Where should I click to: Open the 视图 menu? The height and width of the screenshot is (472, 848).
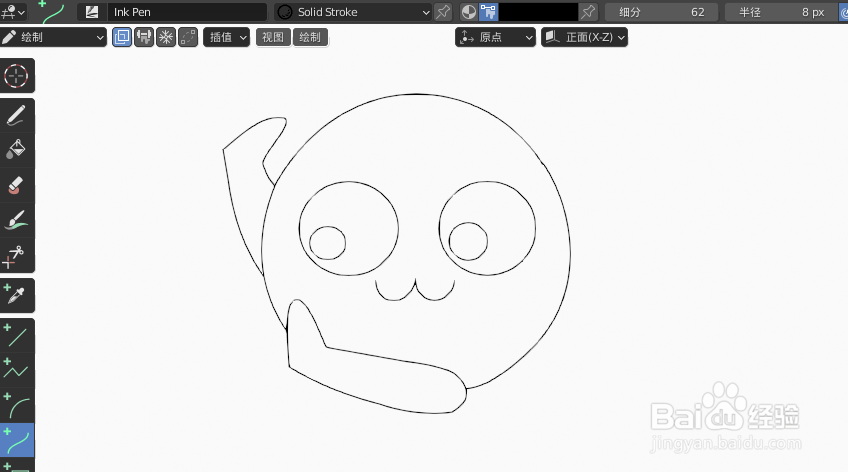click(273, 37)
